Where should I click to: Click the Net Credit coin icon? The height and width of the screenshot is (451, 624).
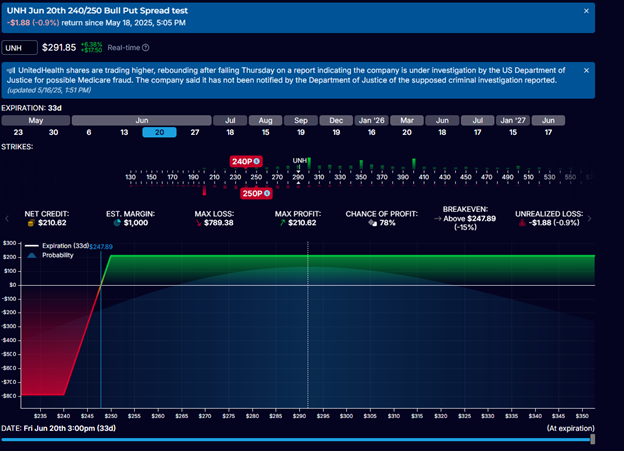pos(31,223)
